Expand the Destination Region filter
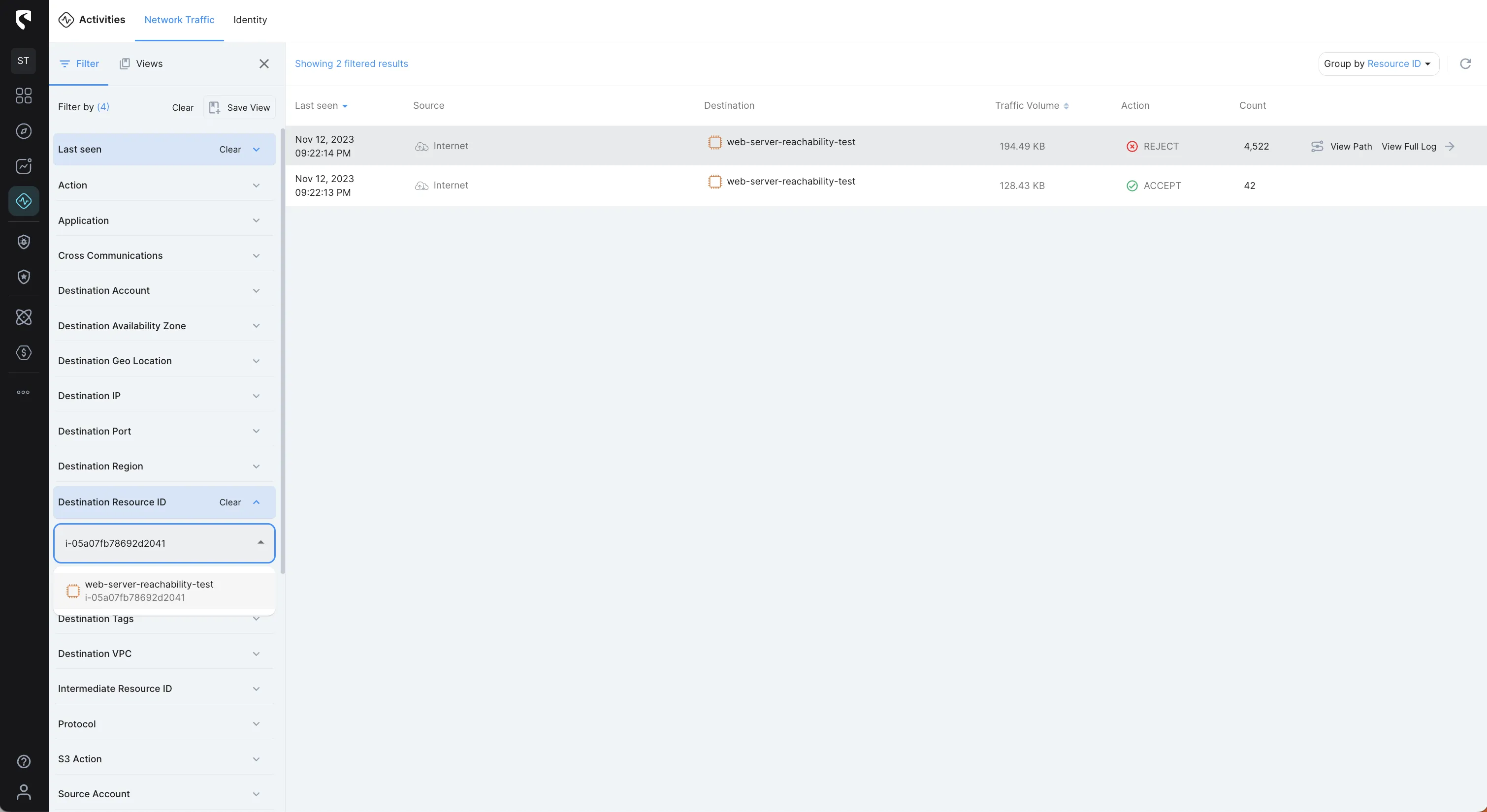1487x812 pixels. click(164, 467)
